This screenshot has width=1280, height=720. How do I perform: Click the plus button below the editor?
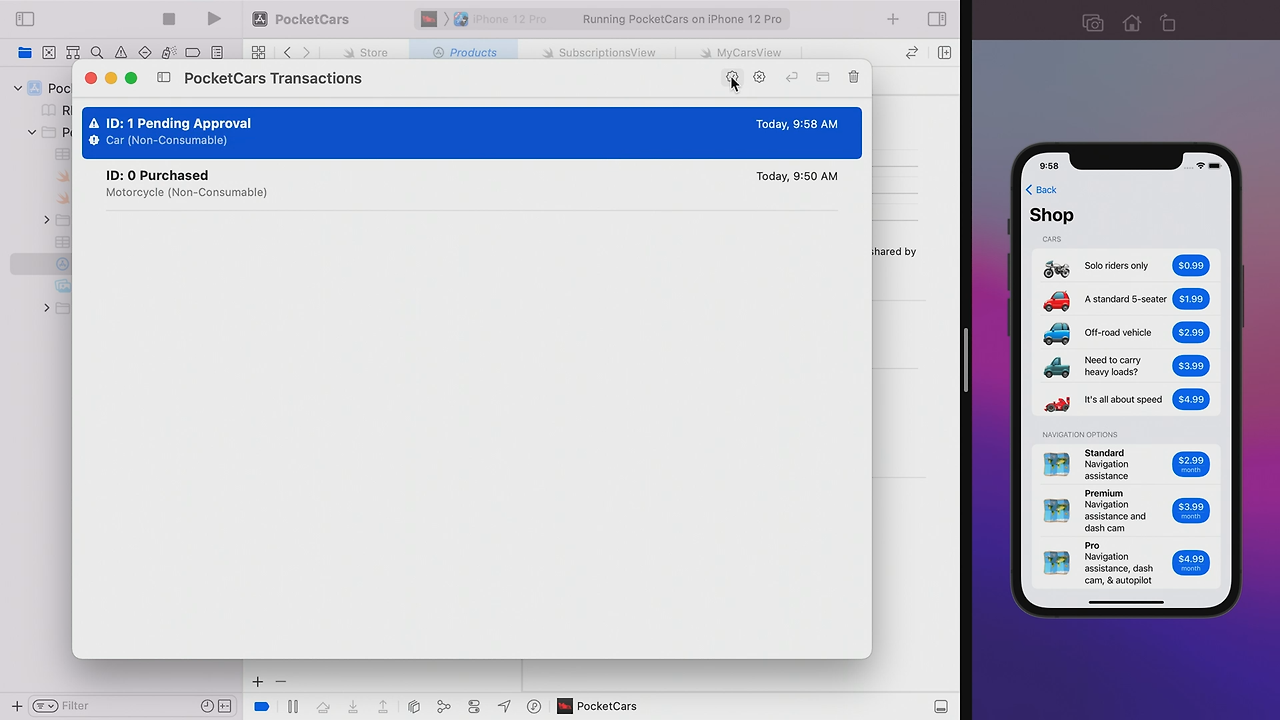pyautogui.click(x=257, y=681)
